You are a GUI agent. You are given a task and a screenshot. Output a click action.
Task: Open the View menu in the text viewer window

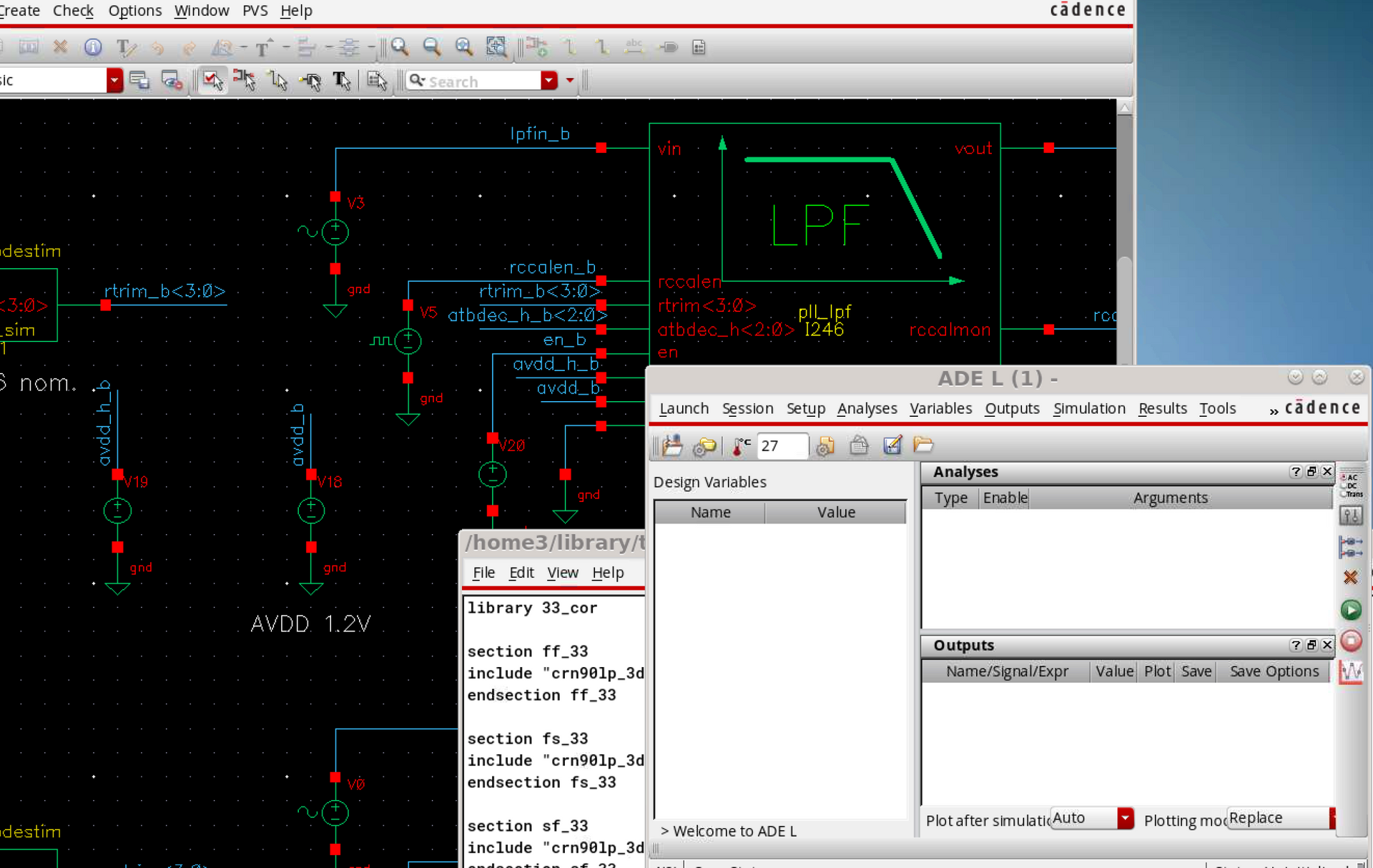pyautogui.click(x=562, y=573)
